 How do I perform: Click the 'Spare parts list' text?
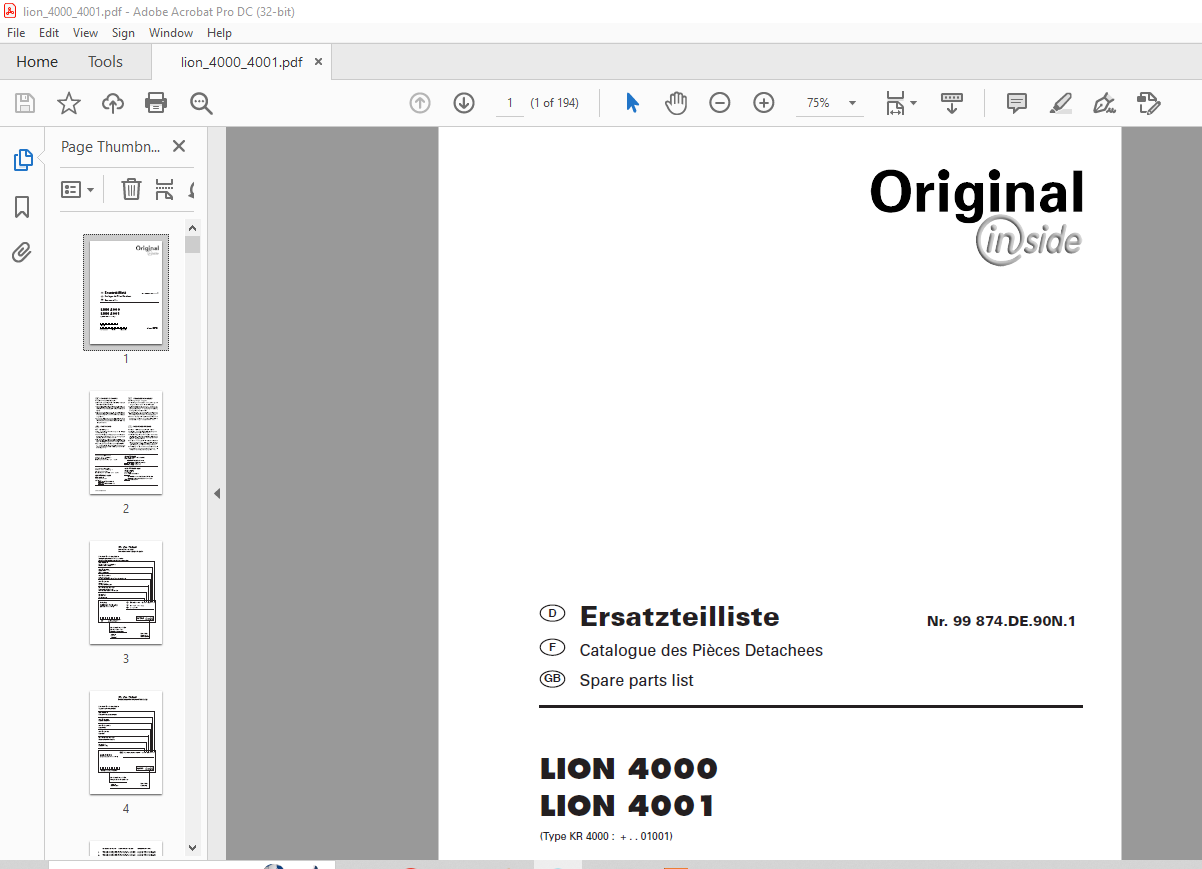coord(636,680)
